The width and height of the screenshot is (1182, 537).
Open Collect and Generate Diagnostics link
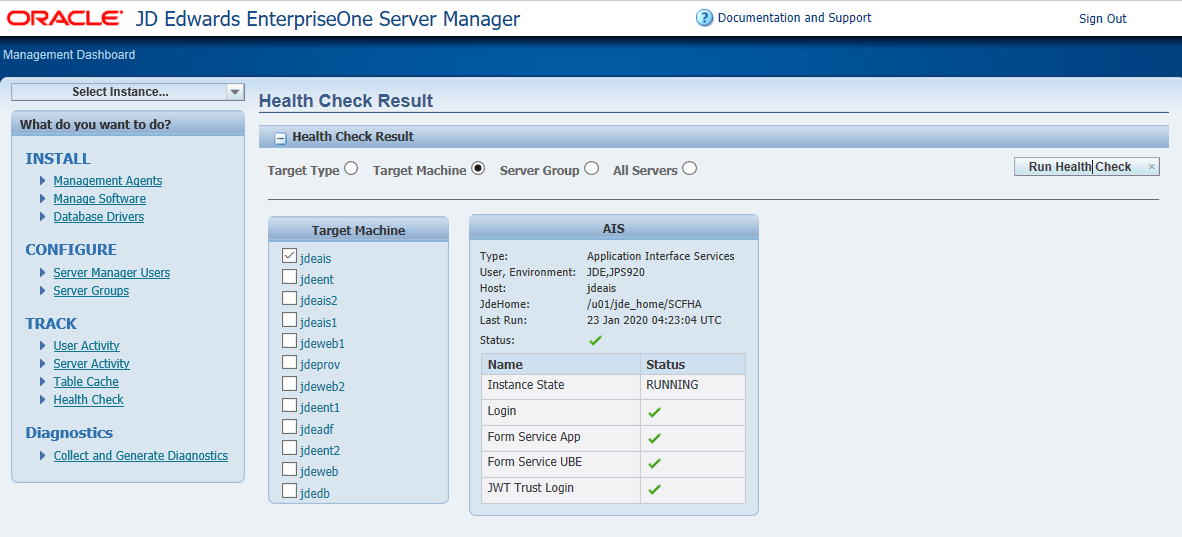click(141, 456)
